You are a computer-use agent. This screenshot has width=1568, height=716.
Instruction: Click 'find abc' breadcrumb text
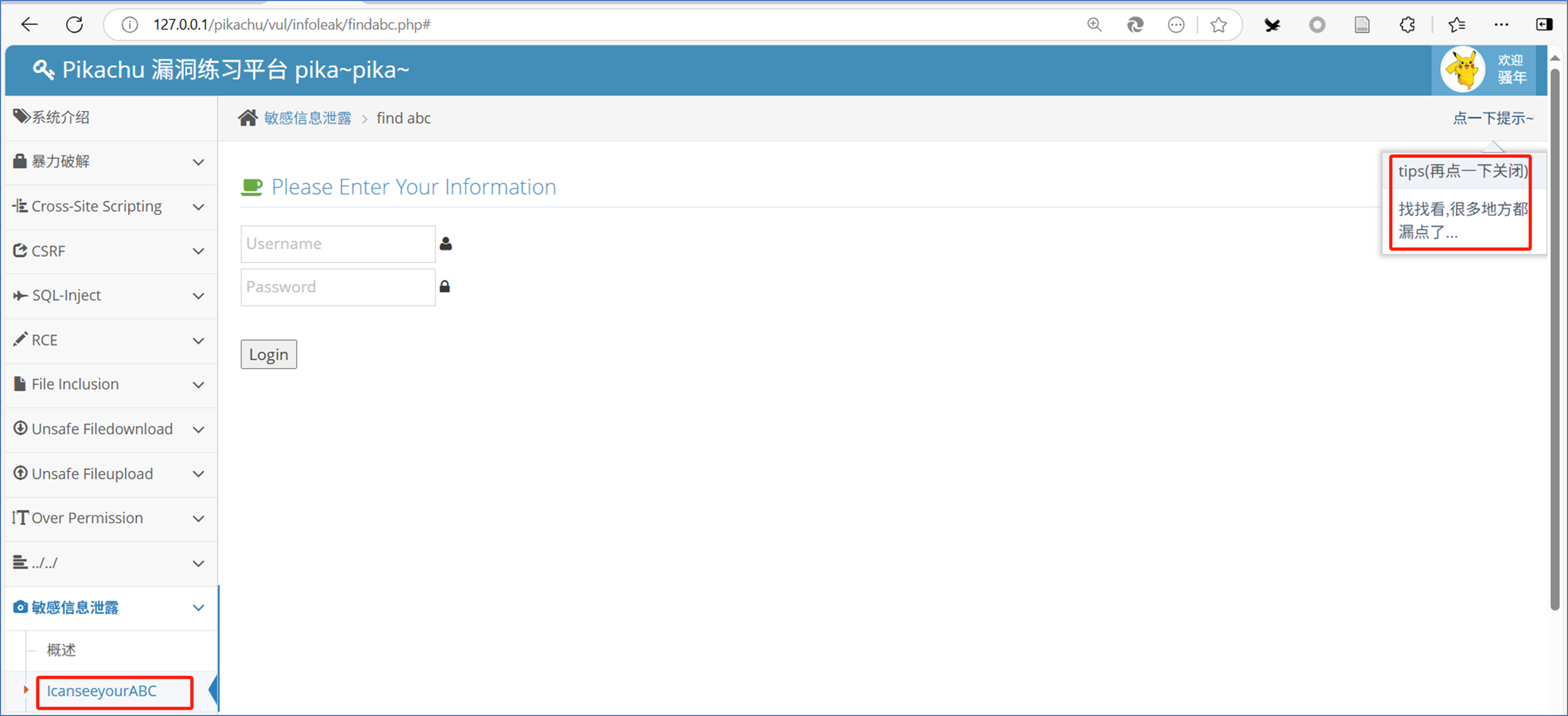403,118
